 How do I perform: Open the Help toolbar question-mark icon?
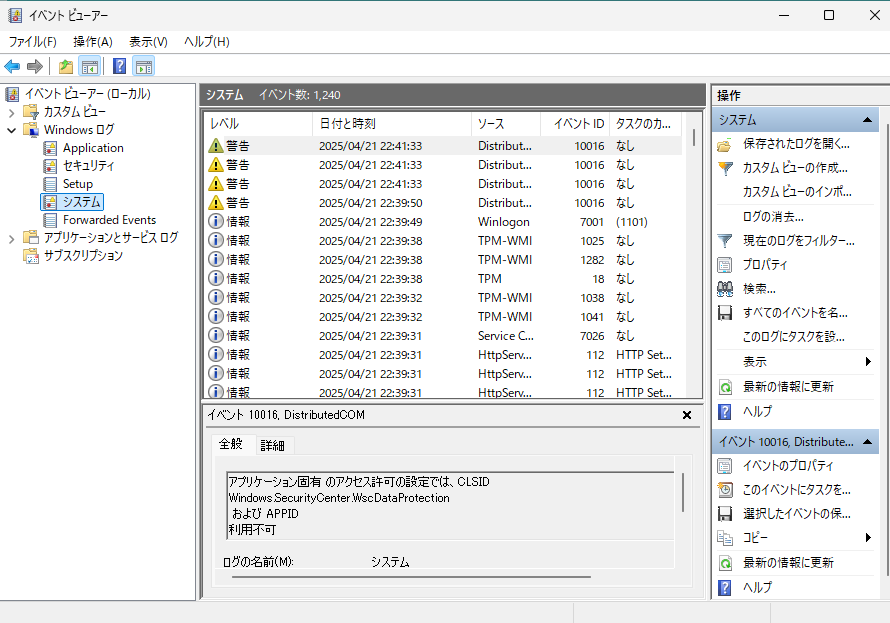click(x=119, y=66)
